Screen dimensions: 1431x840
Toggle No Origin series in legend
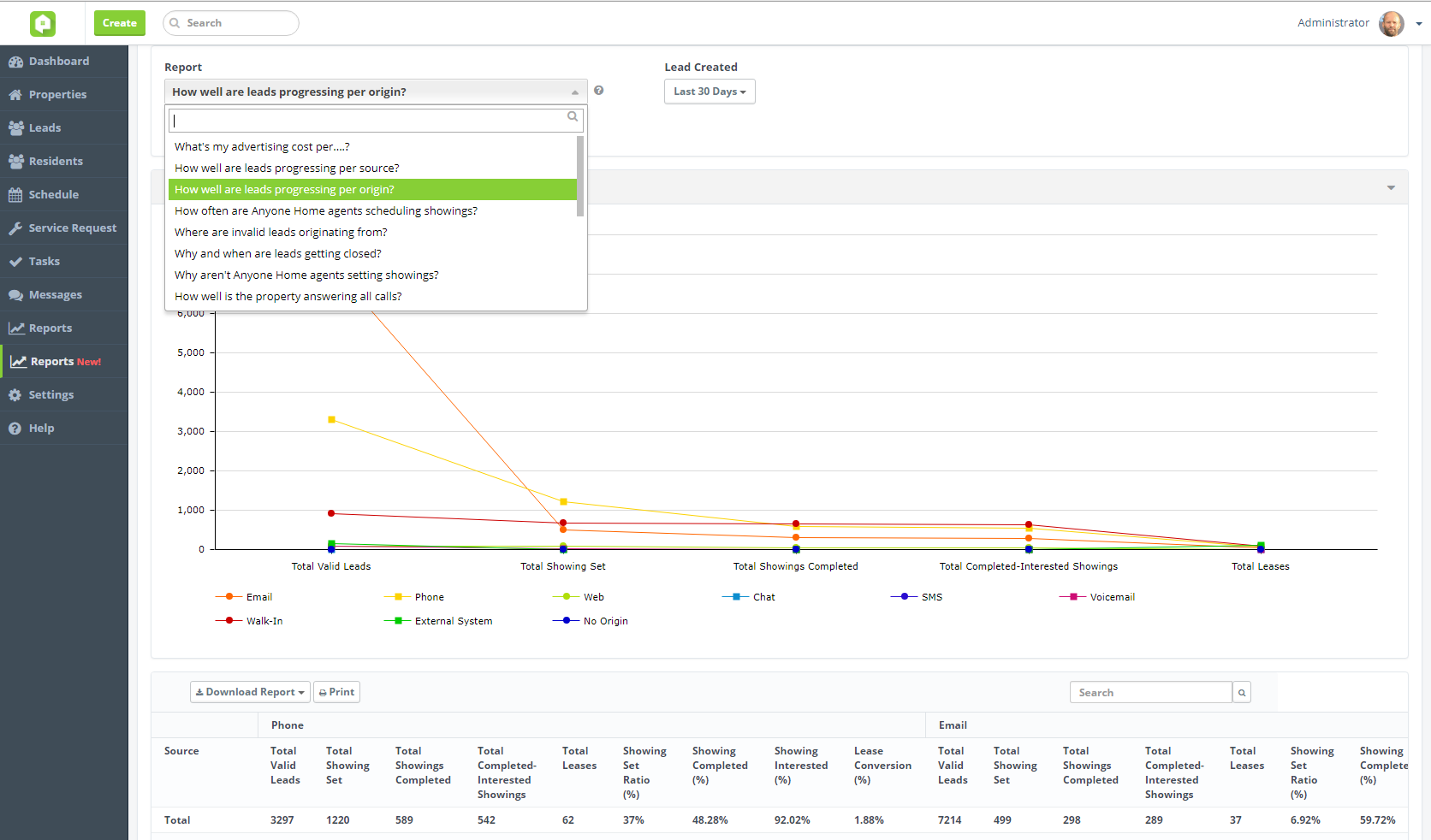(591, 621)
